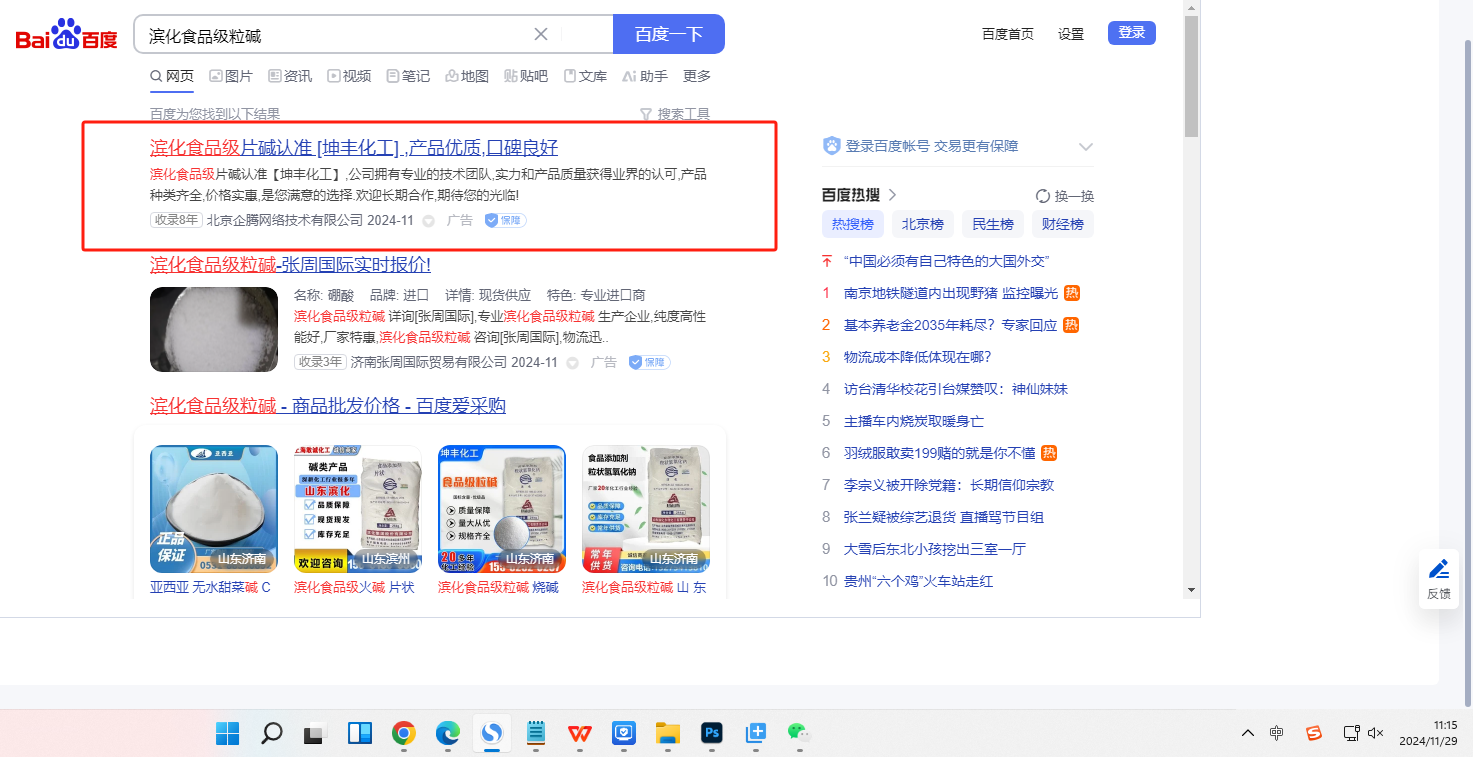The width and height of the screenshot is (1473, 757).
Task: Click the Baidu logo
Action: tap(66, 35)
